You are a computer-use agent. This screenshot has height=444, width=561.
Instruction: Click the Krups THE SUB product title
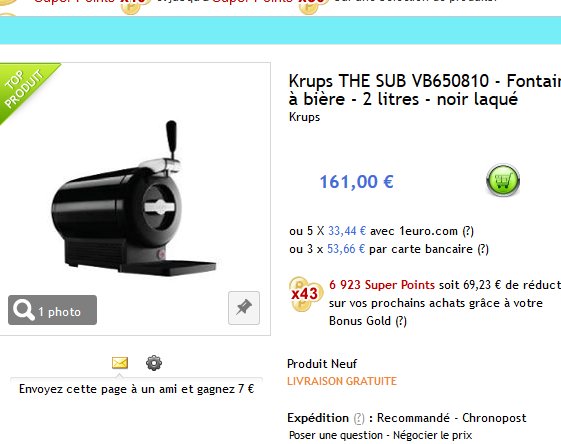tap(425, 90)
